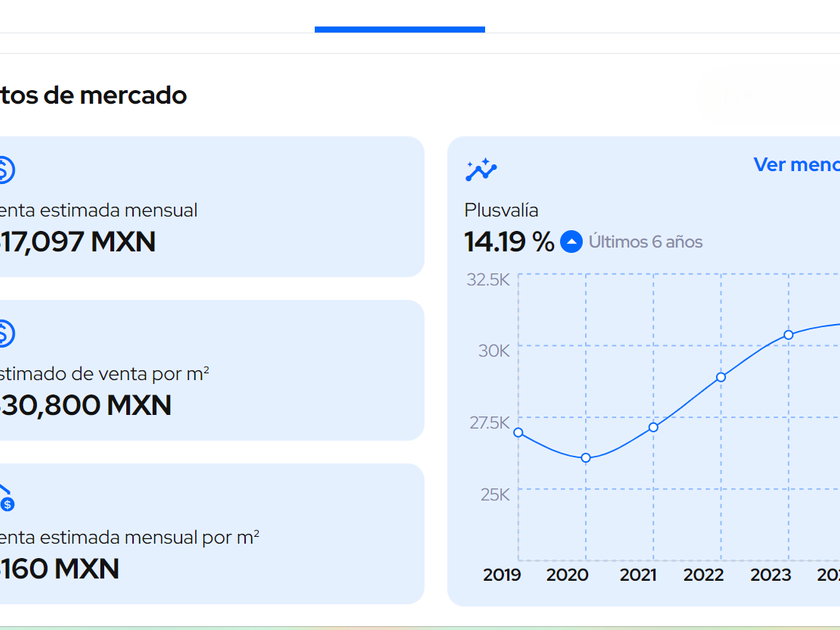The height and width of the screenshot is (630, 840).
Task: Click the price tag icon above renta por m²
Action: coord(6,498)
